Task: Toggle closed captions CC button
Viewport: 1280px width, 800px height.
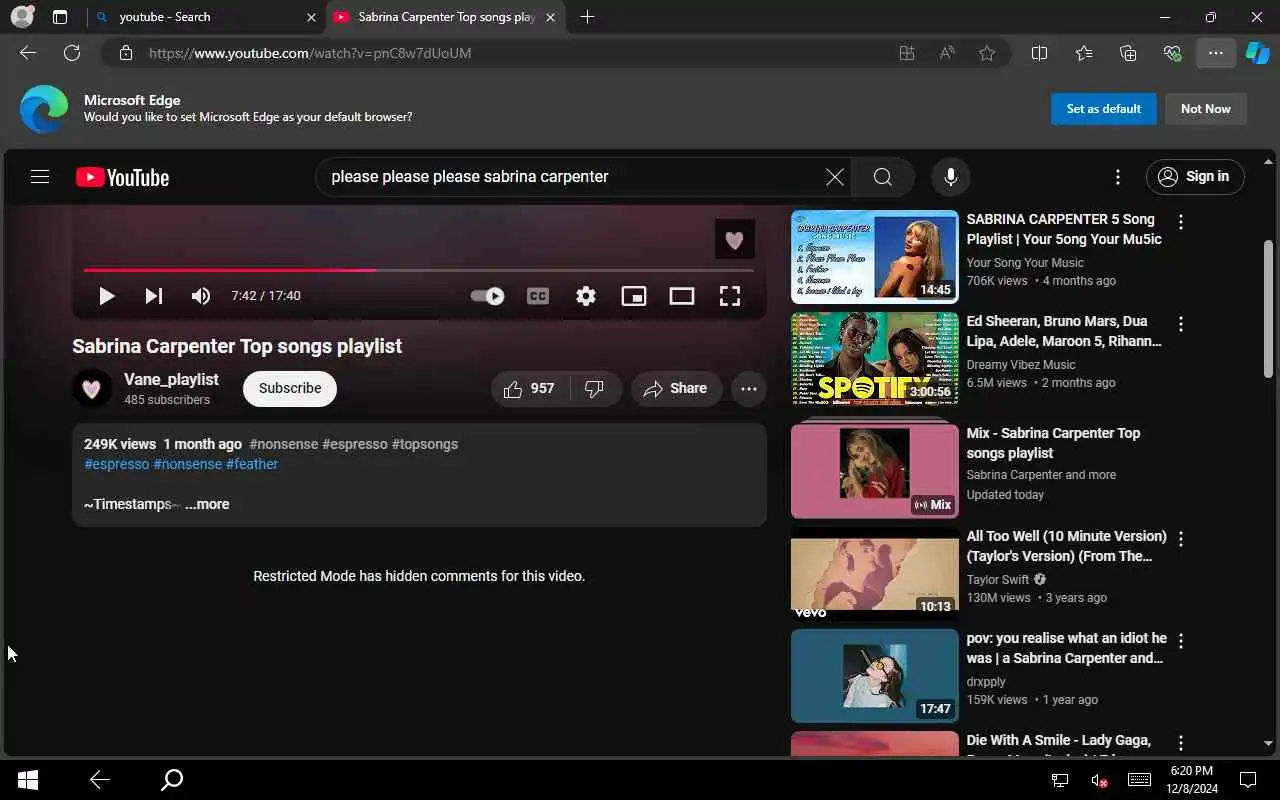Action: [538, 296]
